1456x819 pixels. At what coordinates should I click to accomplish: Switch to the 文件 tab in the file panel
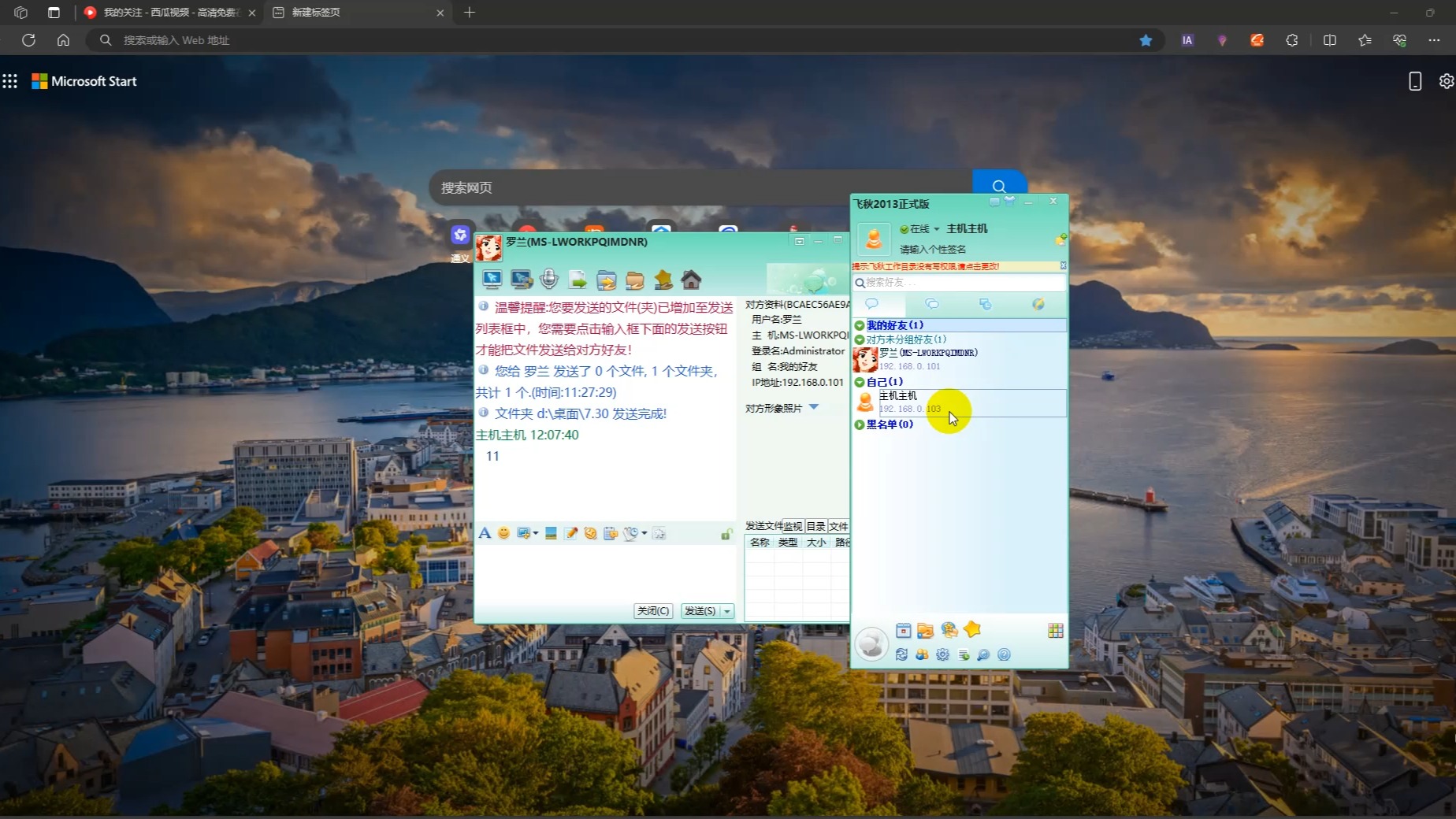[838, 526]
